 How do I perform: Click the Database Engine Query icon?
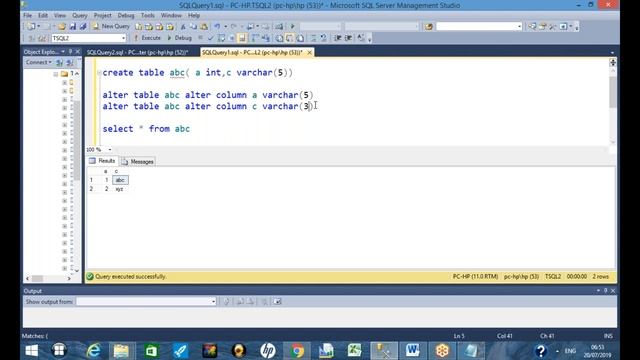(138, 27)
